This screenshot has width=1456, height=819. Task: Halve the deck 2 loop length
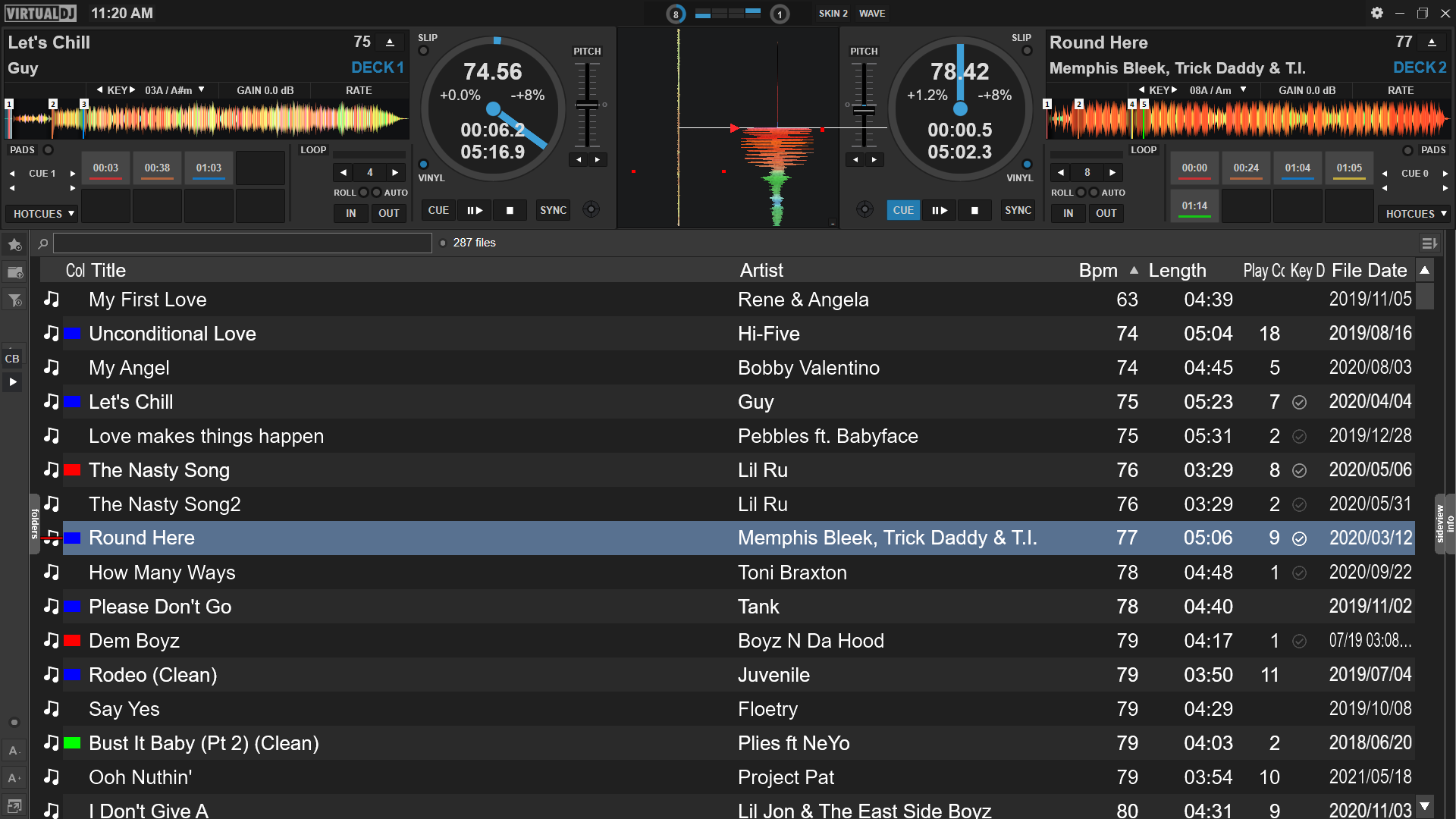click(x=1061, y=172)
